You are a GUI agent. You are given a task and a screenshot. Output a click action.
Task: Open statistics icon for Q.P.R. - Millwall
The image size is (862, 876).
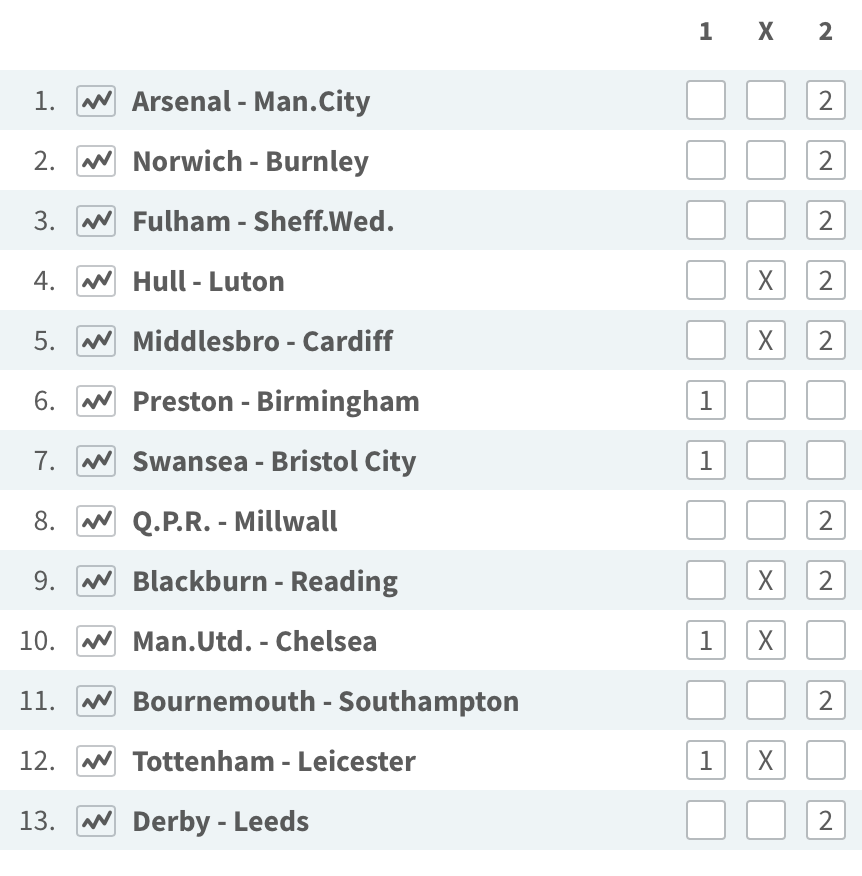[x=96, y=521]
